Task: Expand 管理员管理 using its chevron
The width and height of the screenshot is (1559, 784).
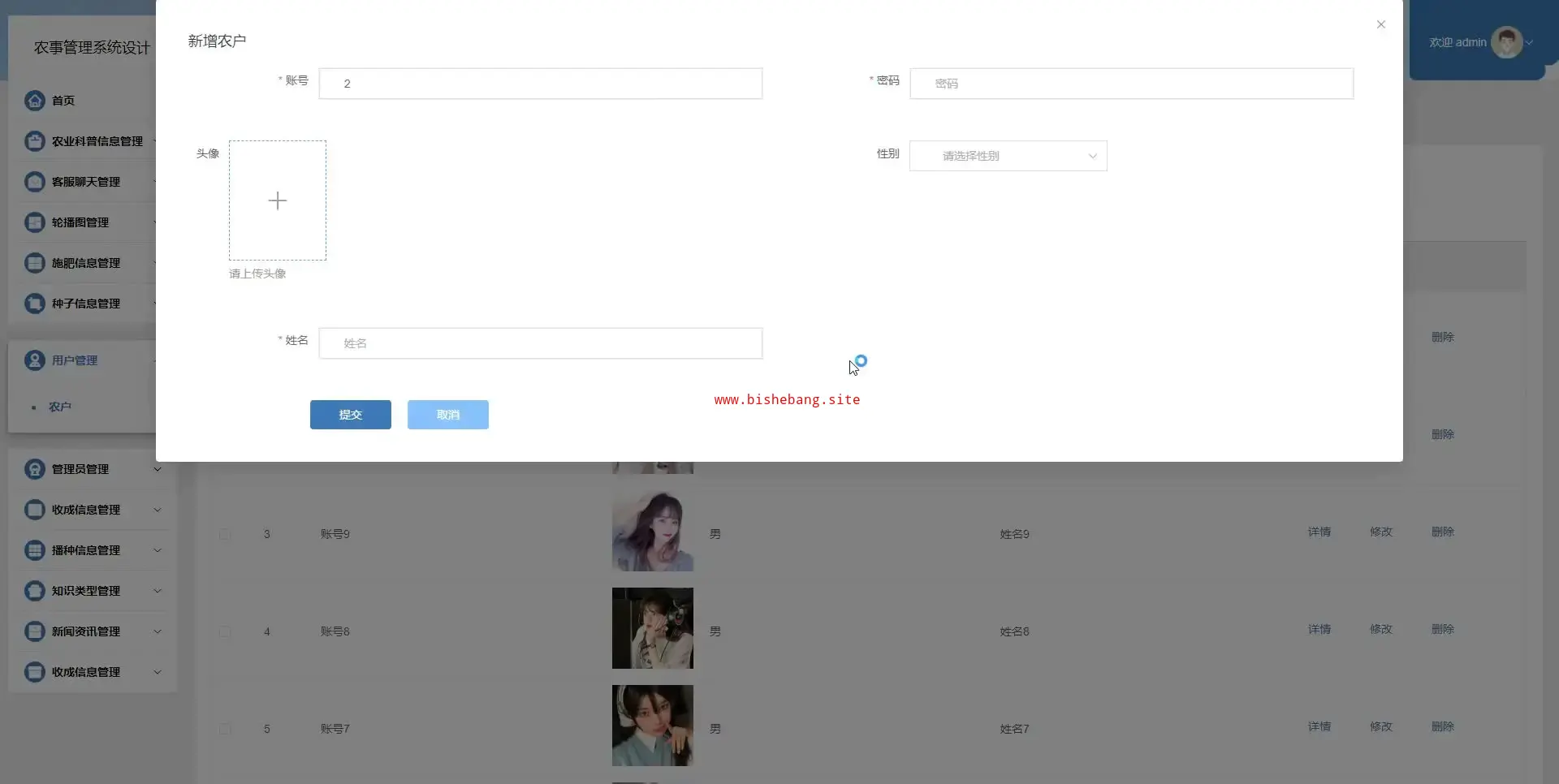Action: (x=158, y=469)
